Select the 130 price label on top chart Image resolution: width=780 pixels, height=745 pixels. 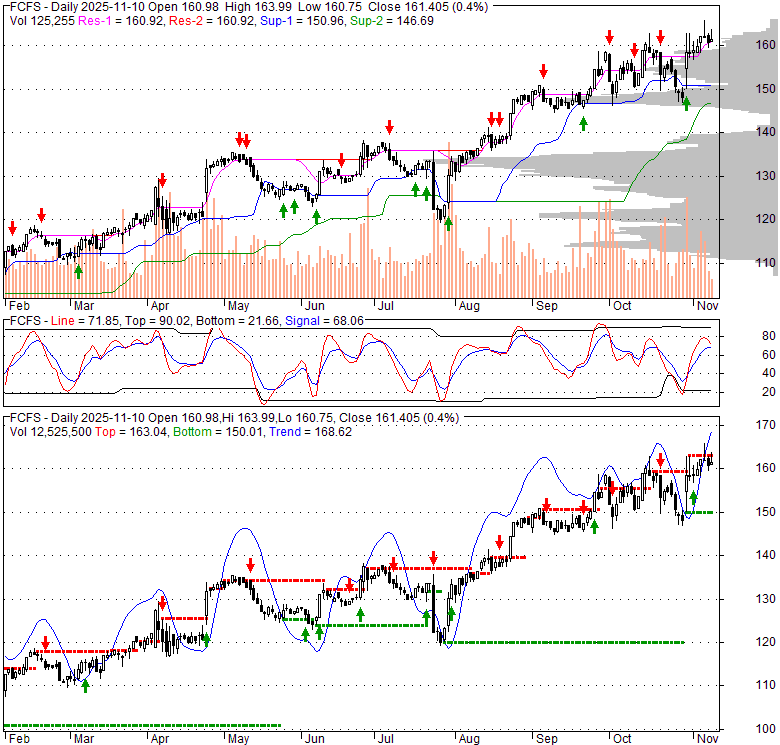(765, 176)
